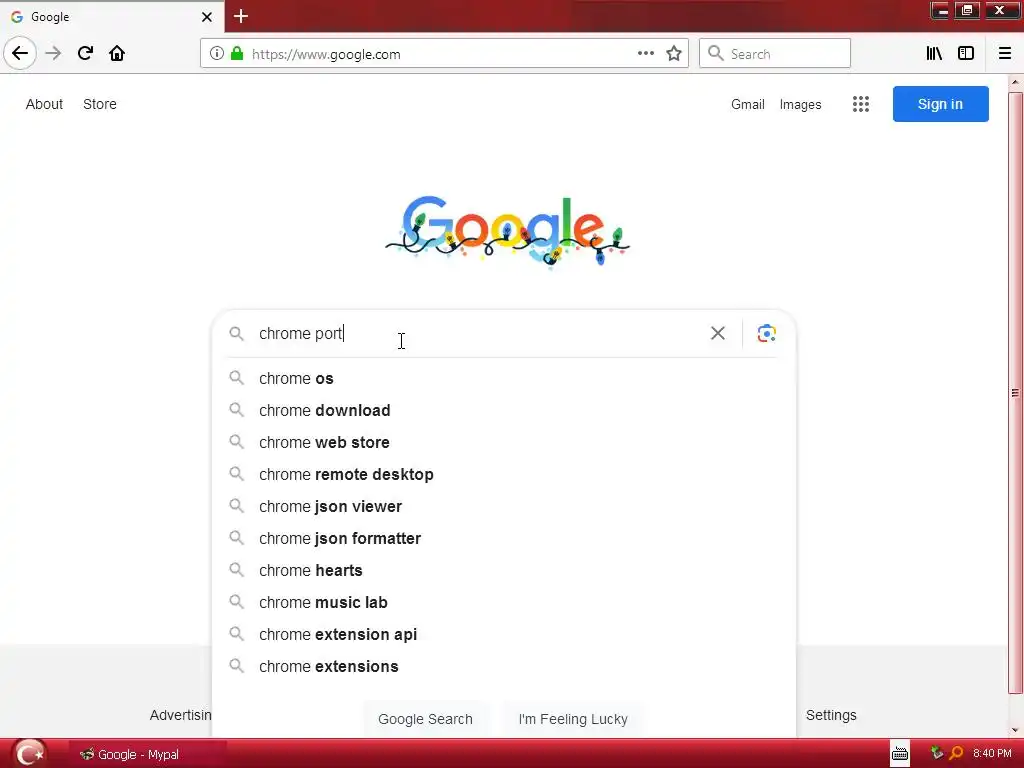The height and width of the screenshot is (768, 1024).
Task: Pick suggestion "chrome hearts"
Action: pyautogui.click(x=504, y=570)
